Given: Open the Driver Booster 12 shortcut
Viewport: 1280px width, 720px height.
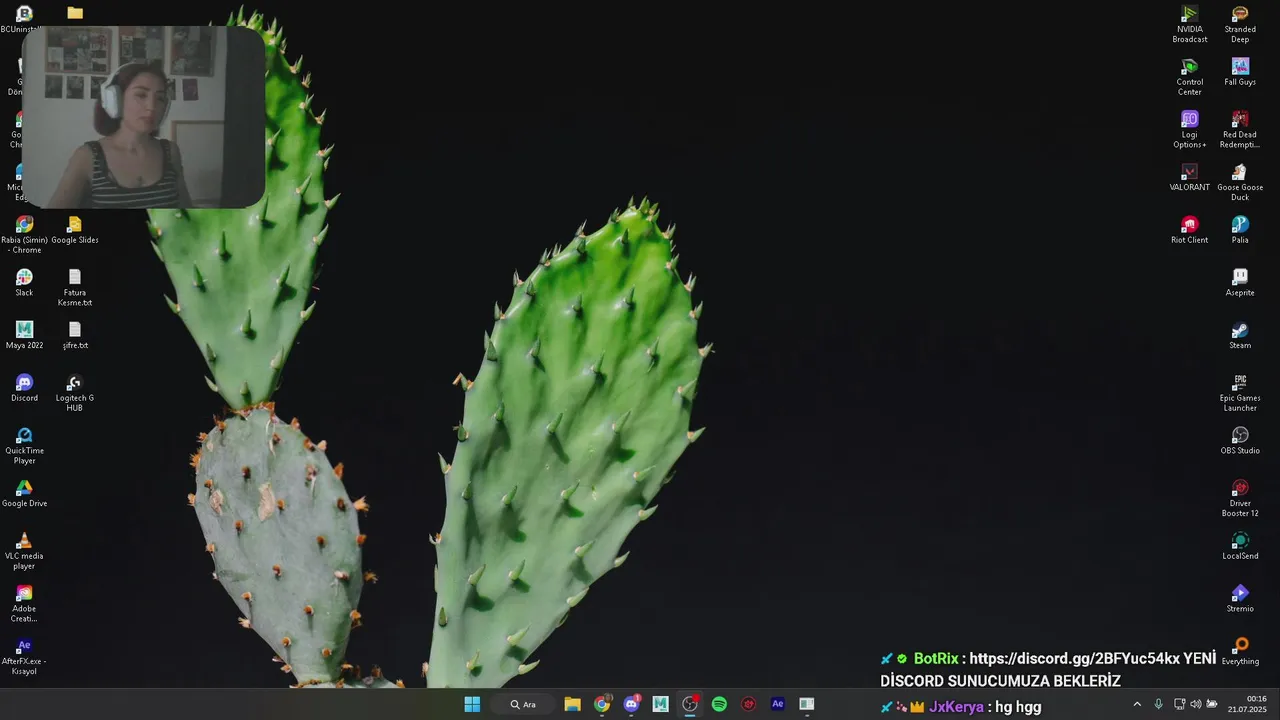Looking at the screenshot, I should (x=1240, y=498).
